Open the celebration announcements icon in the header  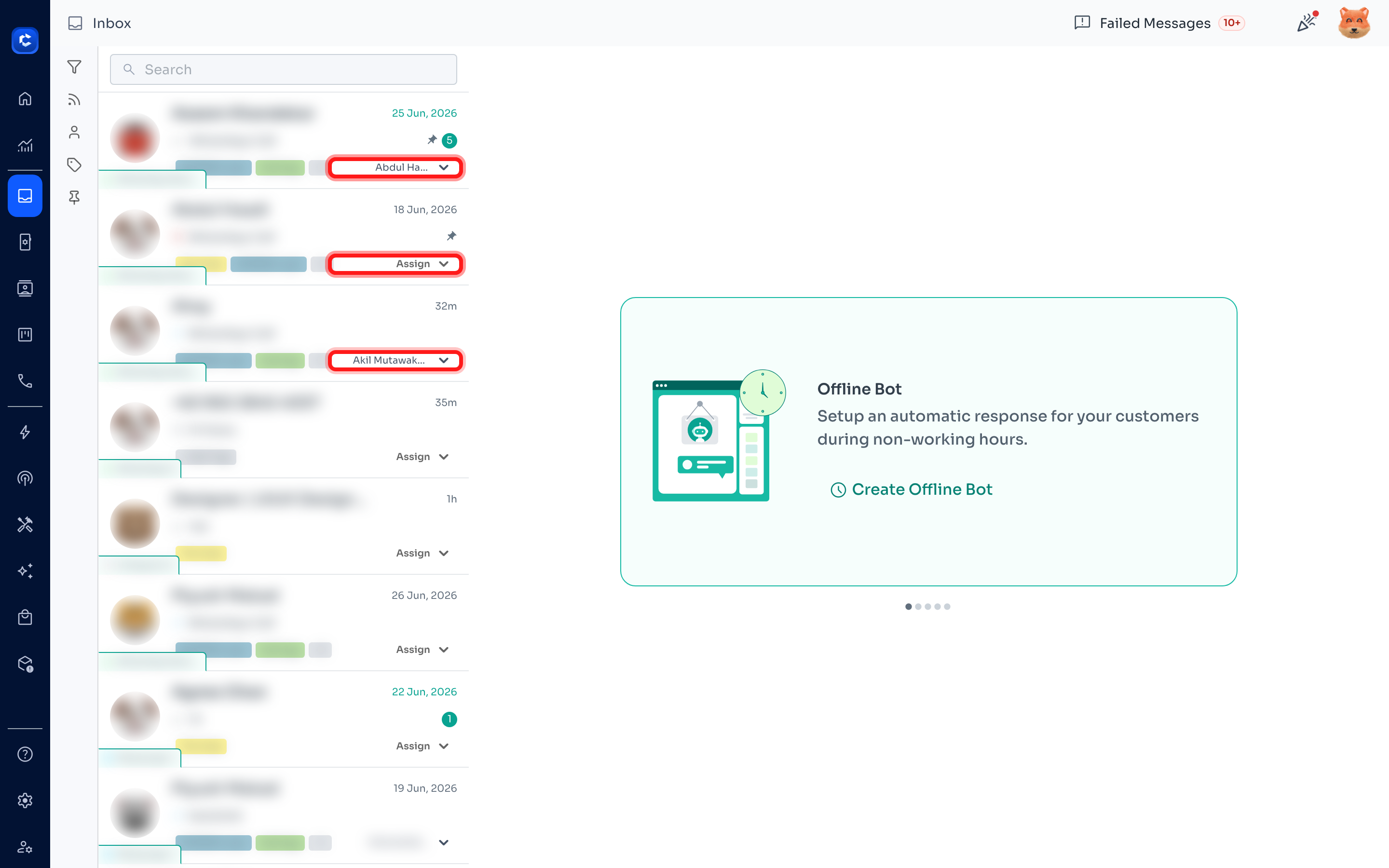point(1307,23)
